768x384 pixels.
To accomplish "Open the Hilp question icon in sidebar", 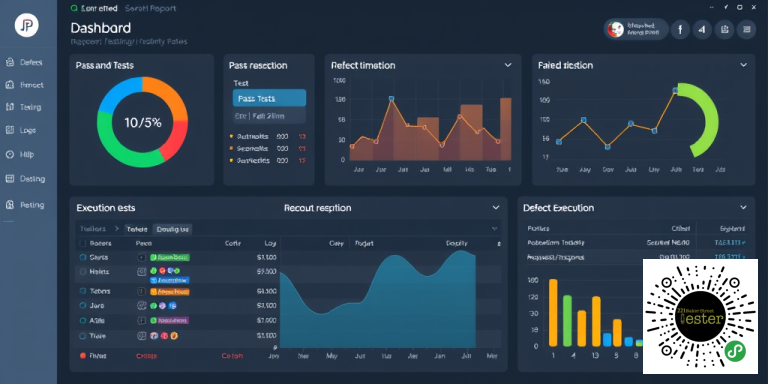I will pos(9,154).
